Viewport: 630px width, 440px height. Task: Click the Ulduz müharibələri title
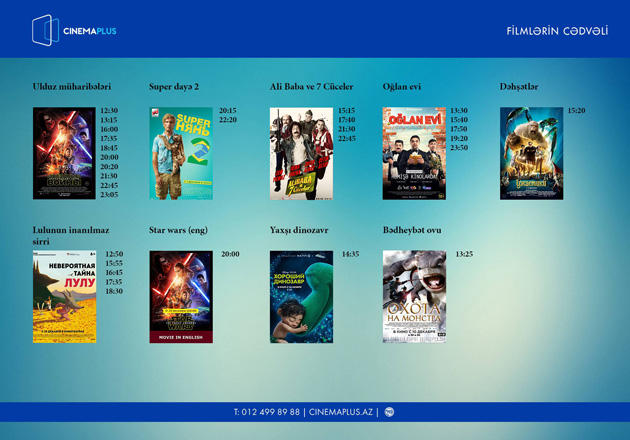[72, 86]
